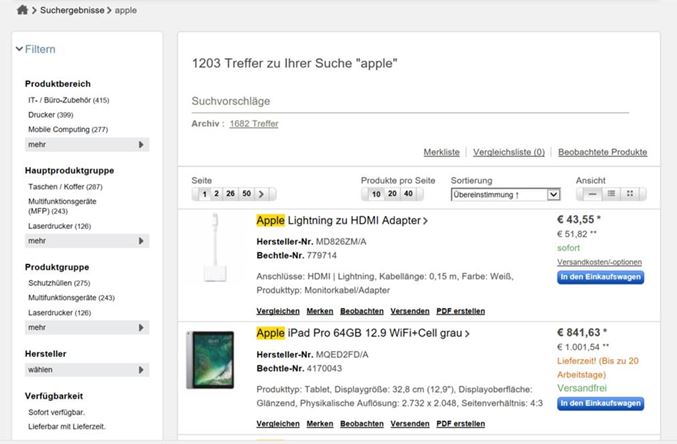677x444 pixels.
Task: Open Vergleichsliste (0) link
Action: tap(509, 152)
